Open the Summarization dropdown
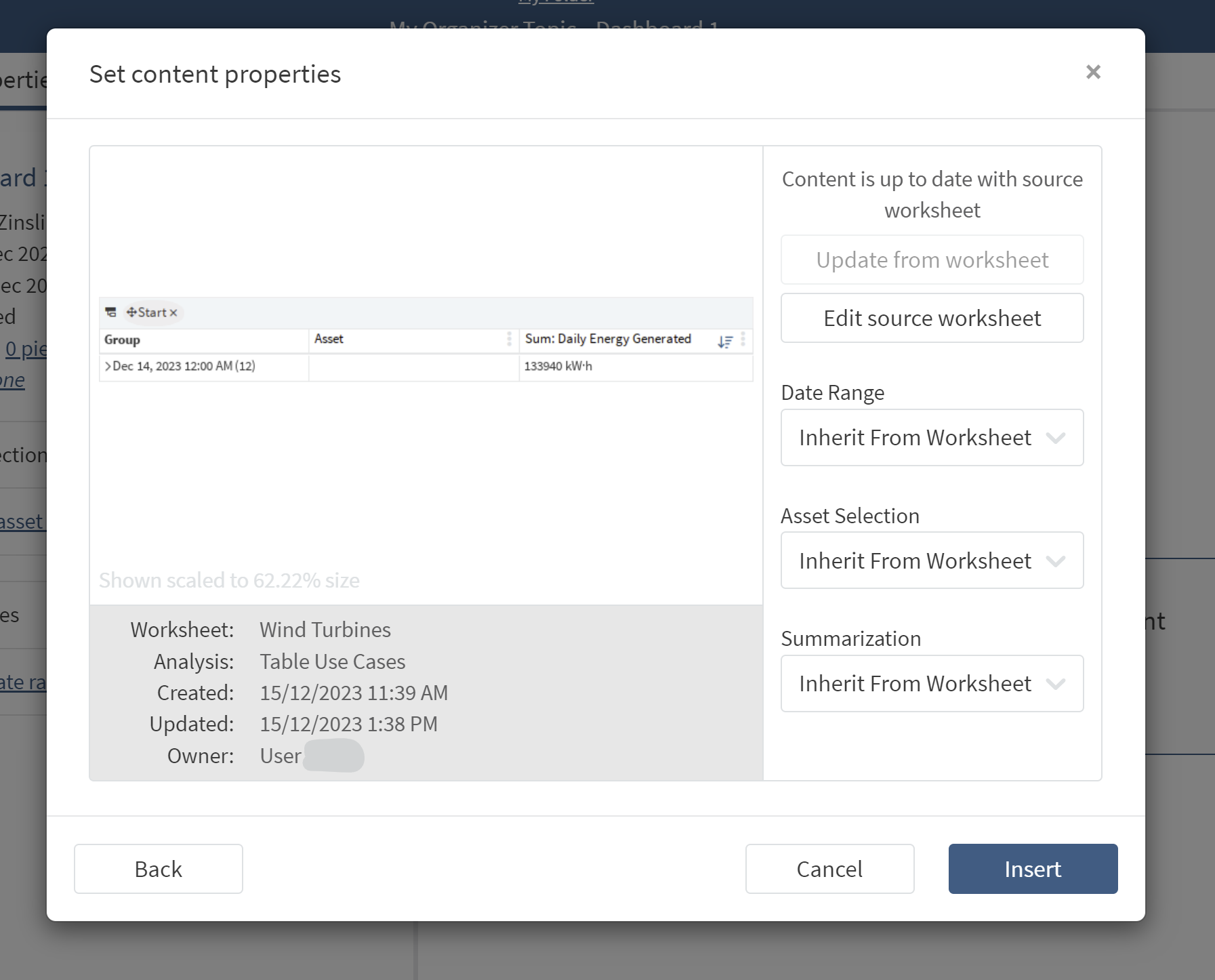This screenshot has width=1215, height=980. coord(932,684)
